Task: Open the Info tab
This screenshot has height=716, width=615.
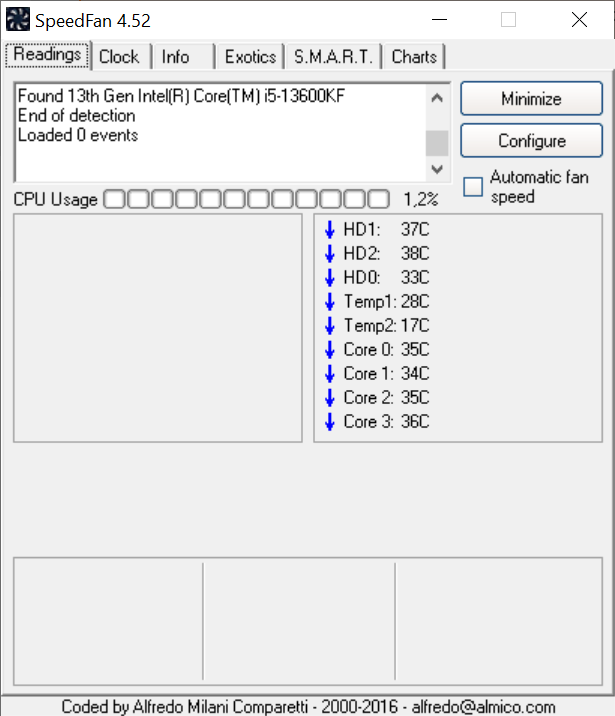Action: tap(183, 57)
